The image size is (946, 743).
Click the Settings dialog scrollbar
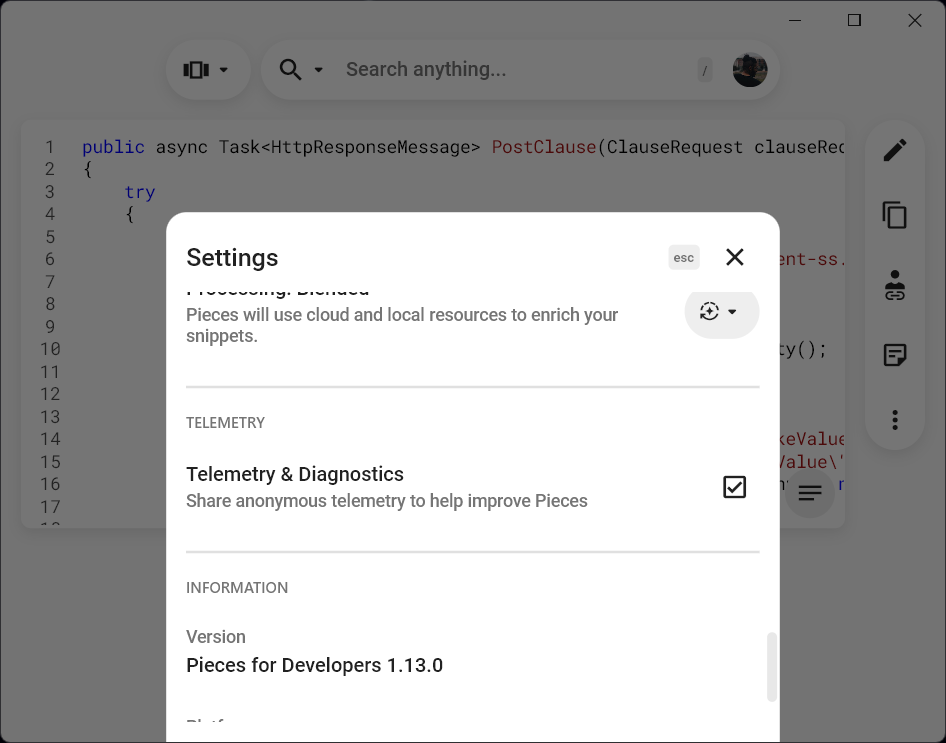pos(771,666)
